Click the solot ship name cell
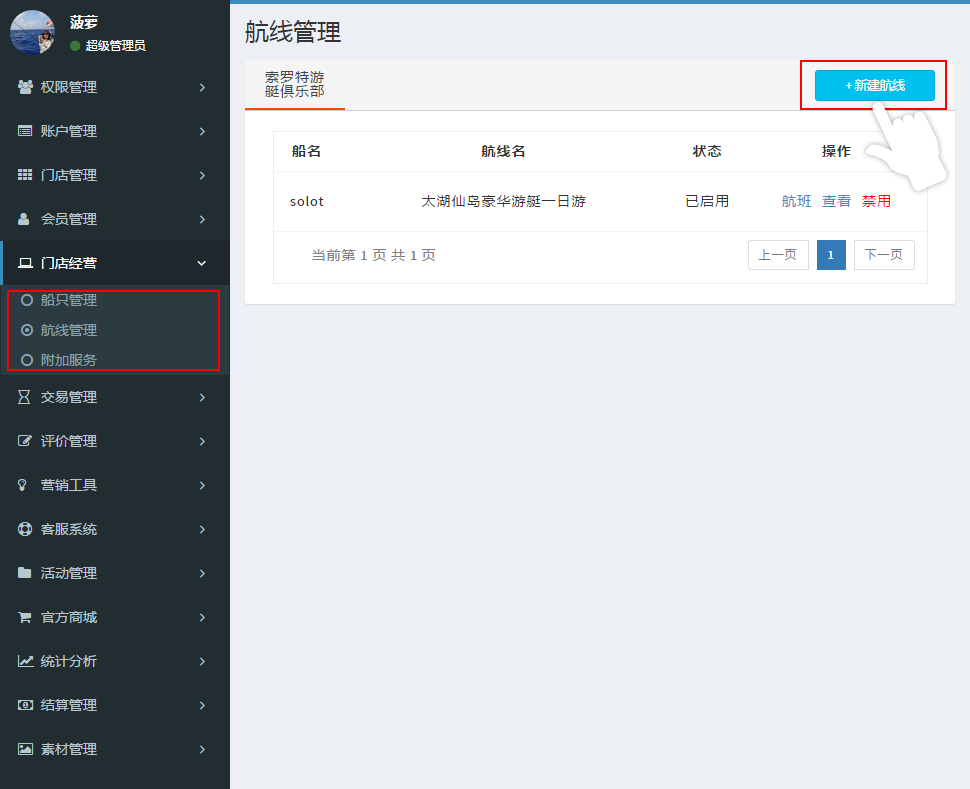Image resolution: width=970 pixels, height=789 pixels. point(307,201)
